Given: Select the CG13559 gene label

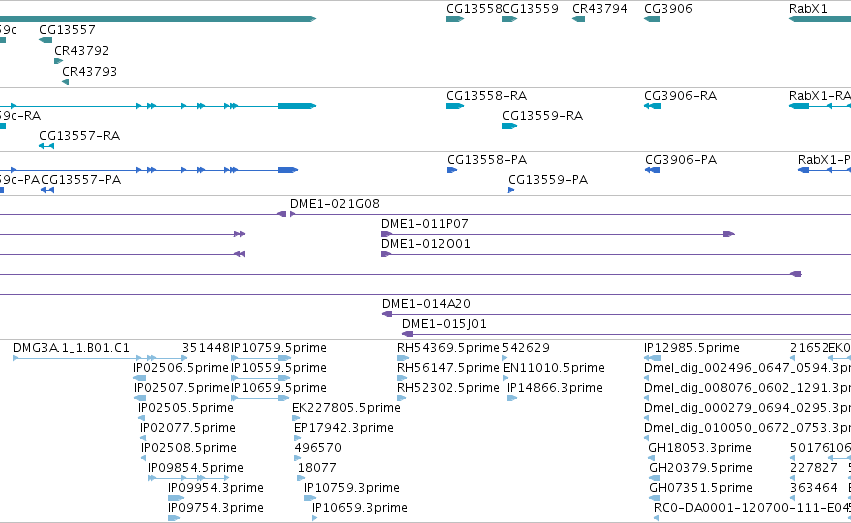Looking at the screenshot, I should (x=530, y=9).
